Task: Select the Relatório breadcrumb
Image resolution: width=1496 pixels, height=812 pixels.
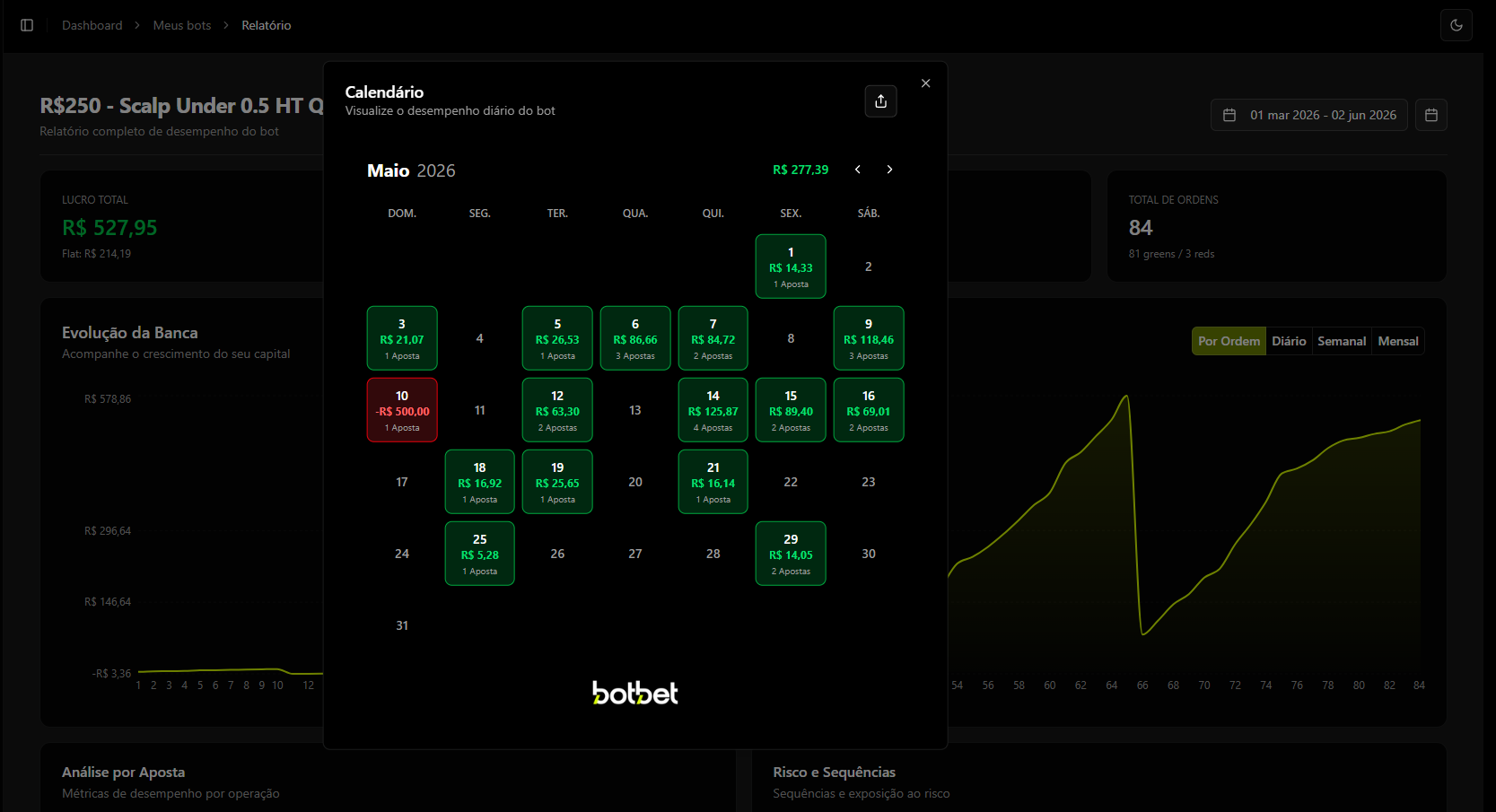Action: click(x=267, y=25)
